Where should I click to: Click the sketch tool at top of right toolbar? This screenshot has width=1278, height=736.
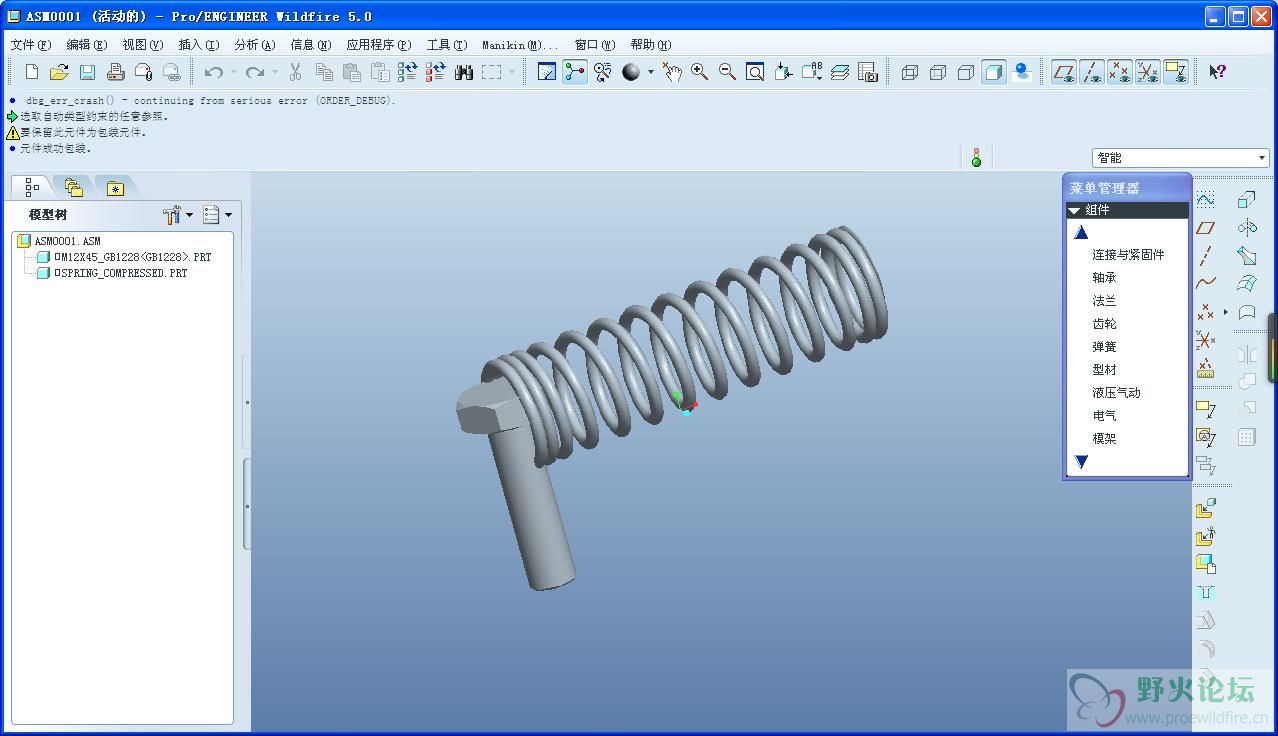(x=1206, y=200)
